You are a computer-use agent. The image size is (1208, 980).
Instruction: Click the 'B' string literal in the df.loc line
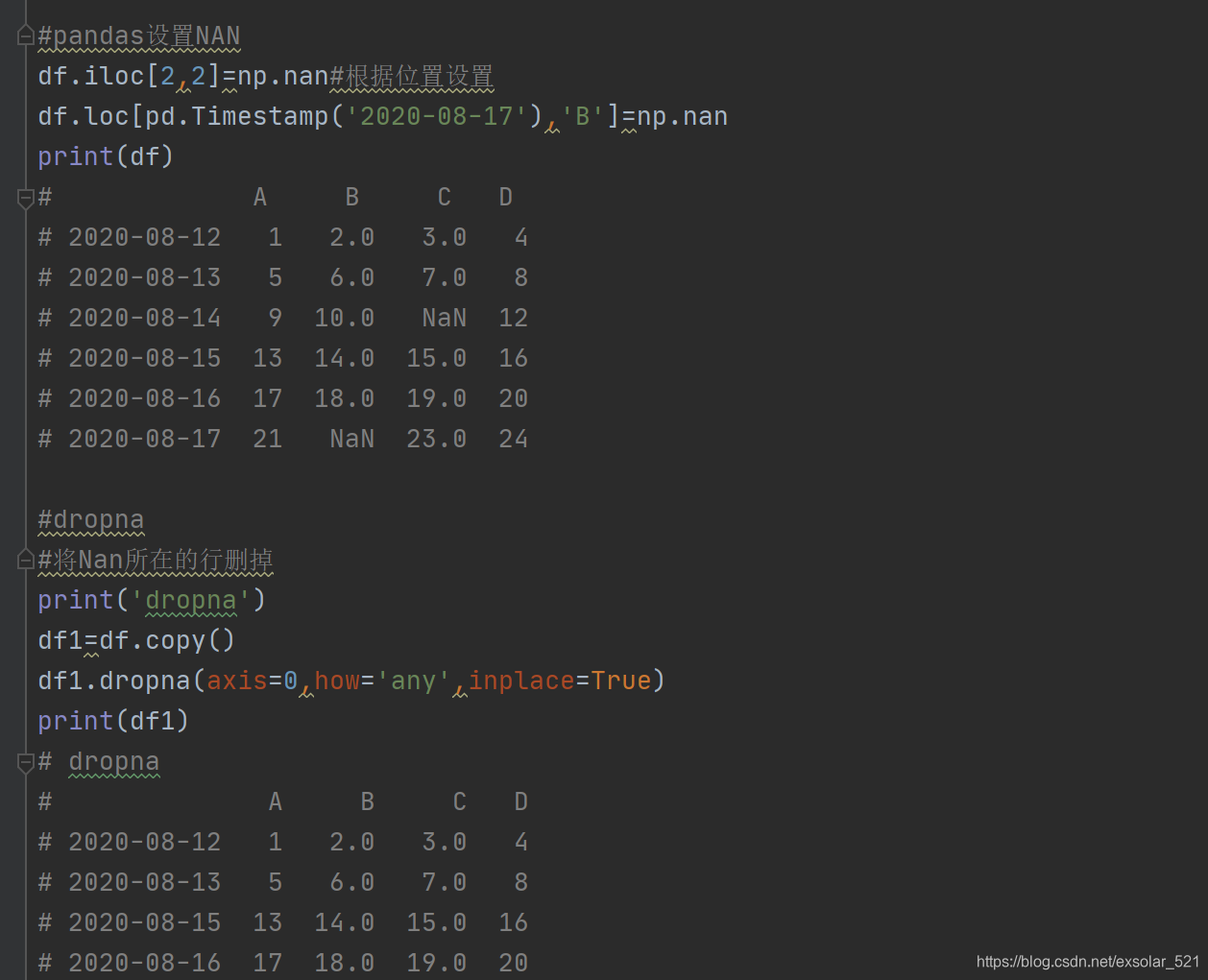[583, 117]
